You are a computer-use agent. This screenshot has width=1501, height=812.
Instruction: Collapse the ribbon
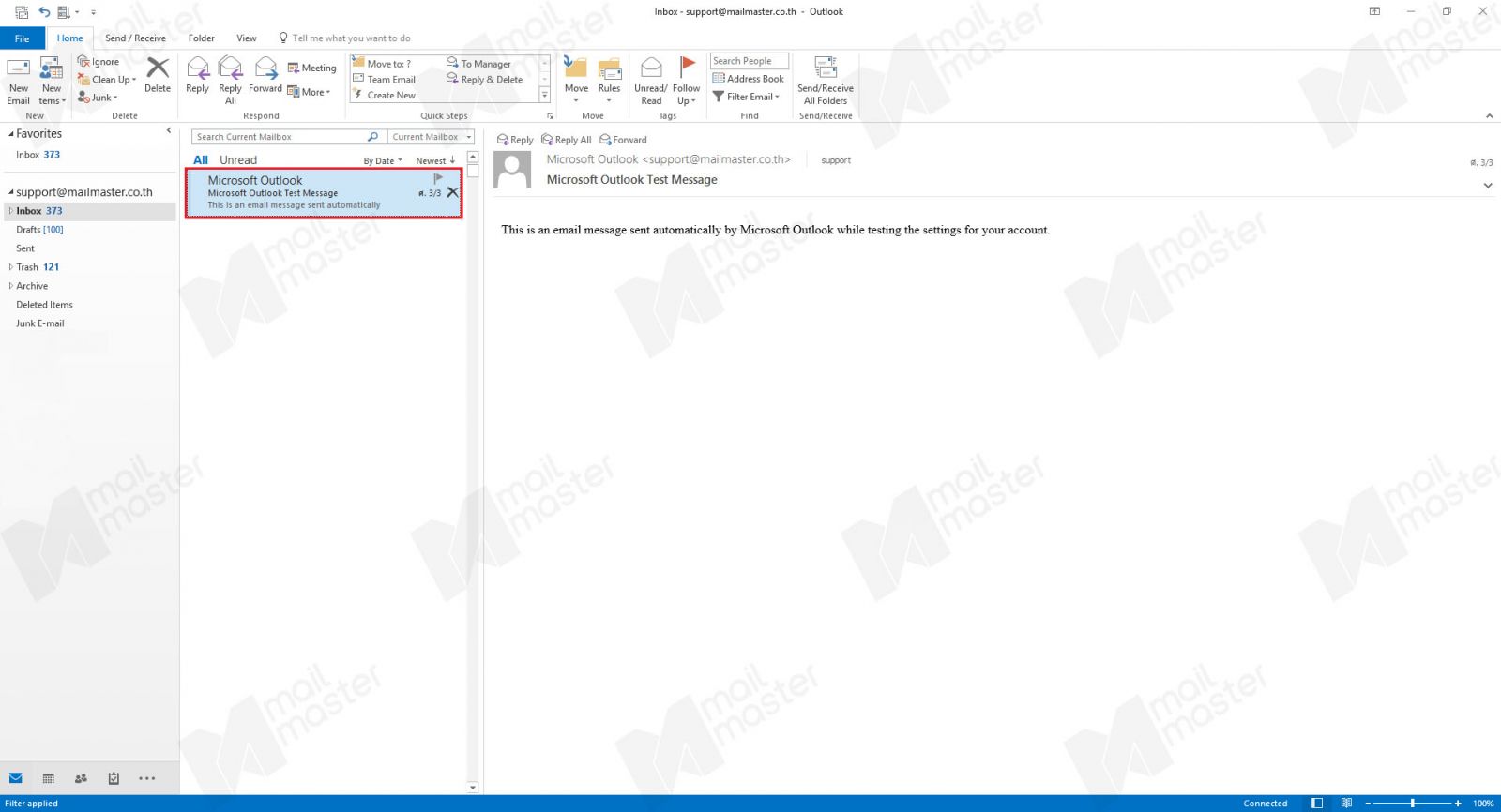[1490, 116]
